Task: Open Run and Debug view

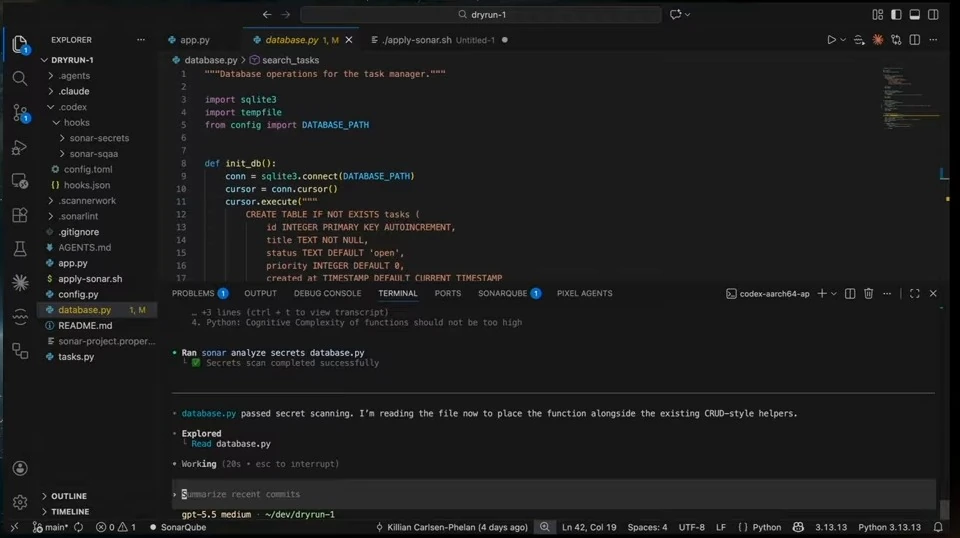Action: 20,147
